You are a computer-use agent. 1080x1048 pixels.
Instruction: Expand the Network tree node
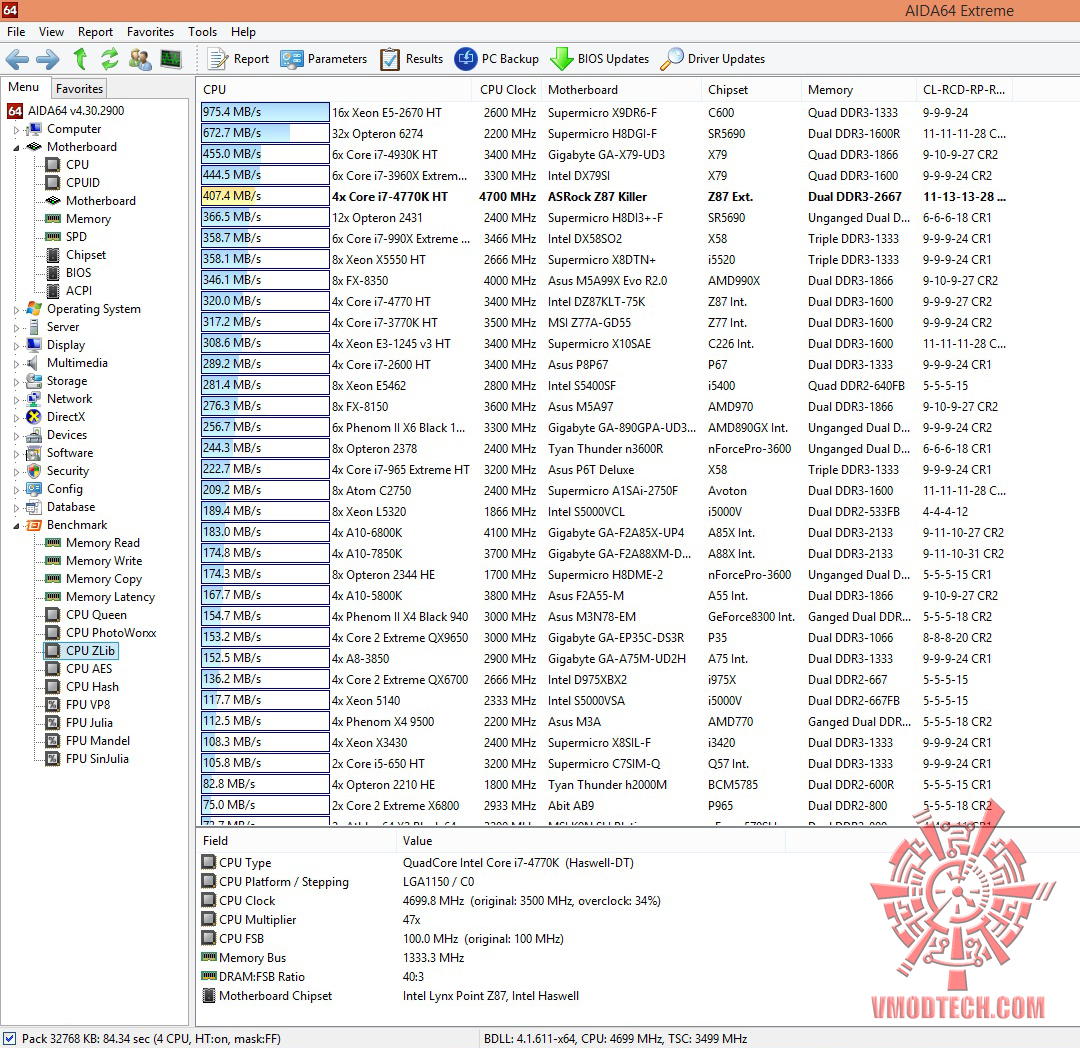click(17, 399)
